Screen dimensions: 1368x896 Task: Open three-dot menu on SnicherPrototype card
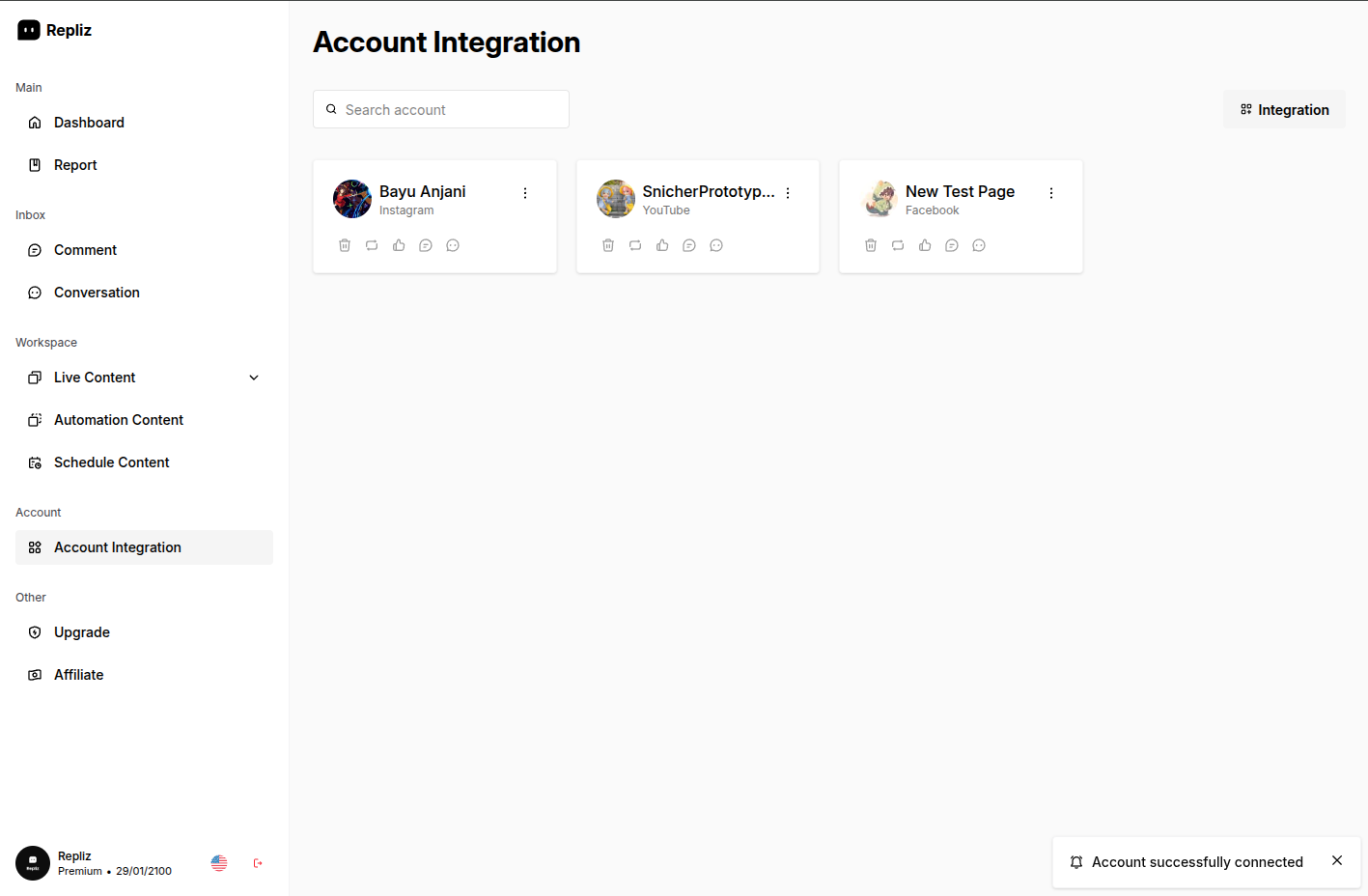(788, 193)
